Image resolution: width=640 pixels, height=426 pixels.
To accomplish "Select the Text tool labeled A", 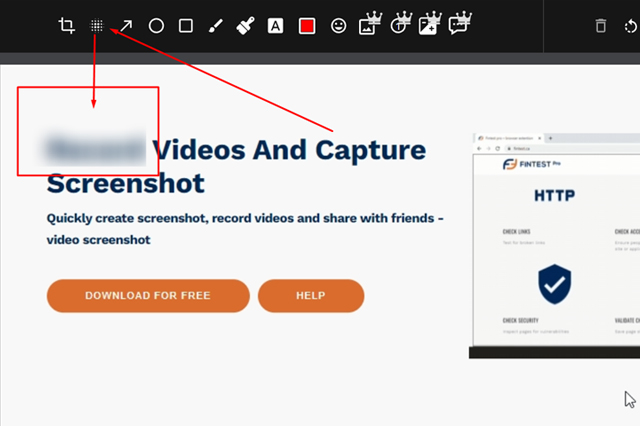I will click(275, 26).
